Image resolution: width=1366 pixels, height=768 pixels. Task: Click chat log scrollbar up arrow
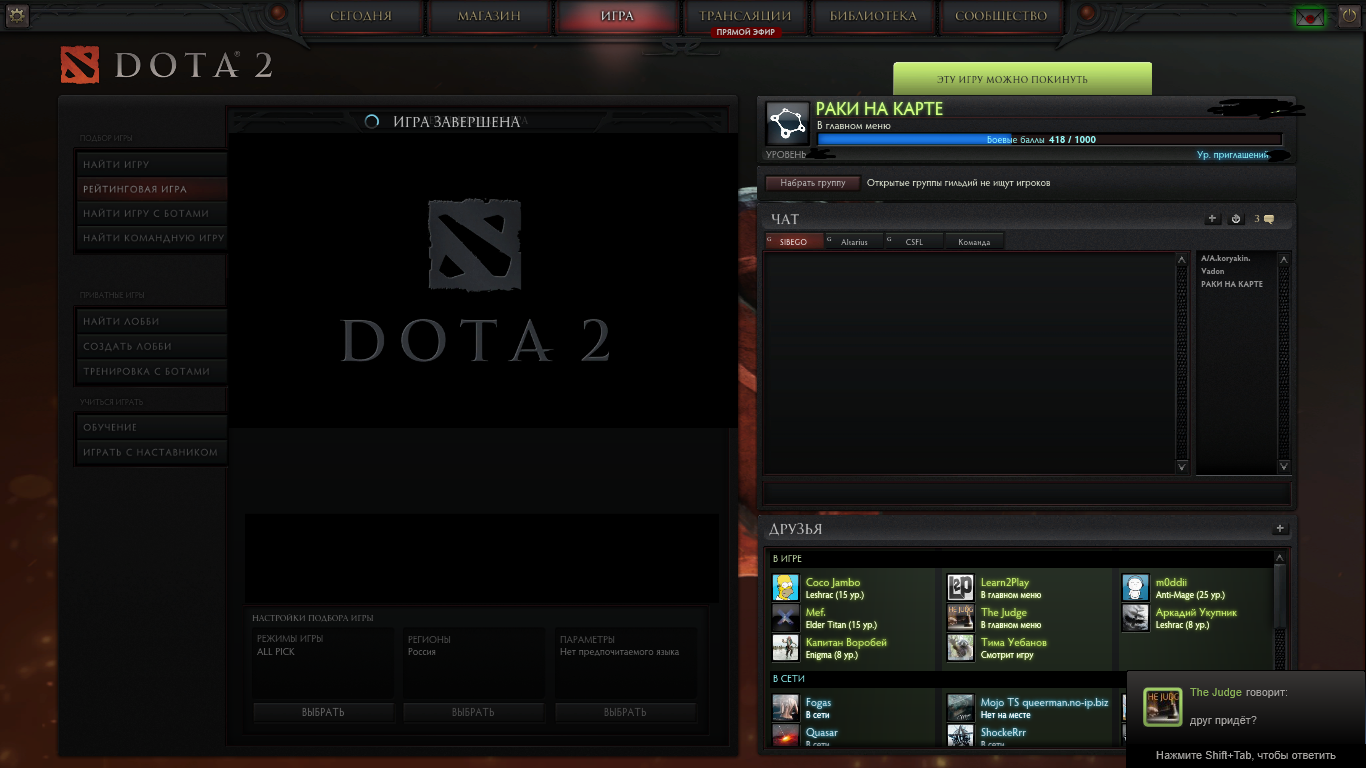pos(1182,259)
